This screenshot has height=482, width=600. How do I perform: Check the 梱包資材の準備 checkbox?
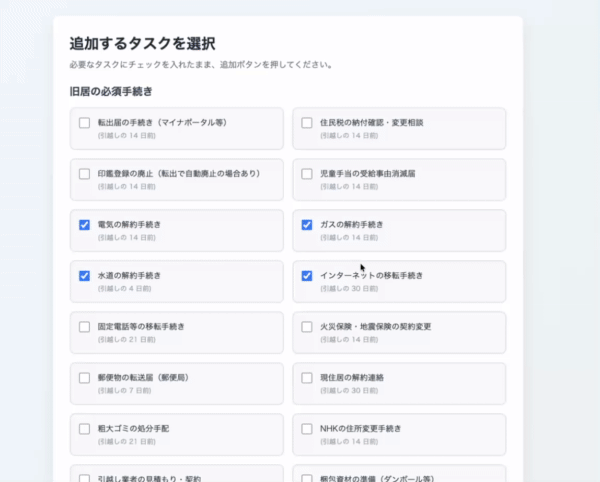(307, 478)
